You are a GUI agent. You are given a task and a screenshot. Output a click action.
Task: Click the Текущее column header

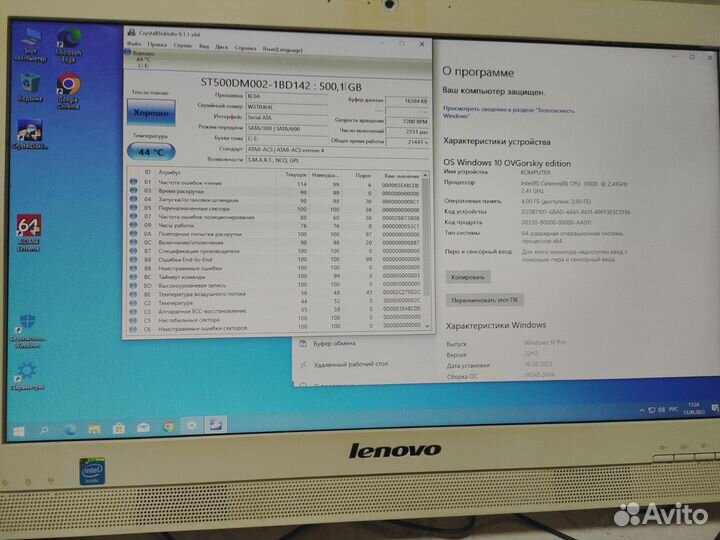296,175
